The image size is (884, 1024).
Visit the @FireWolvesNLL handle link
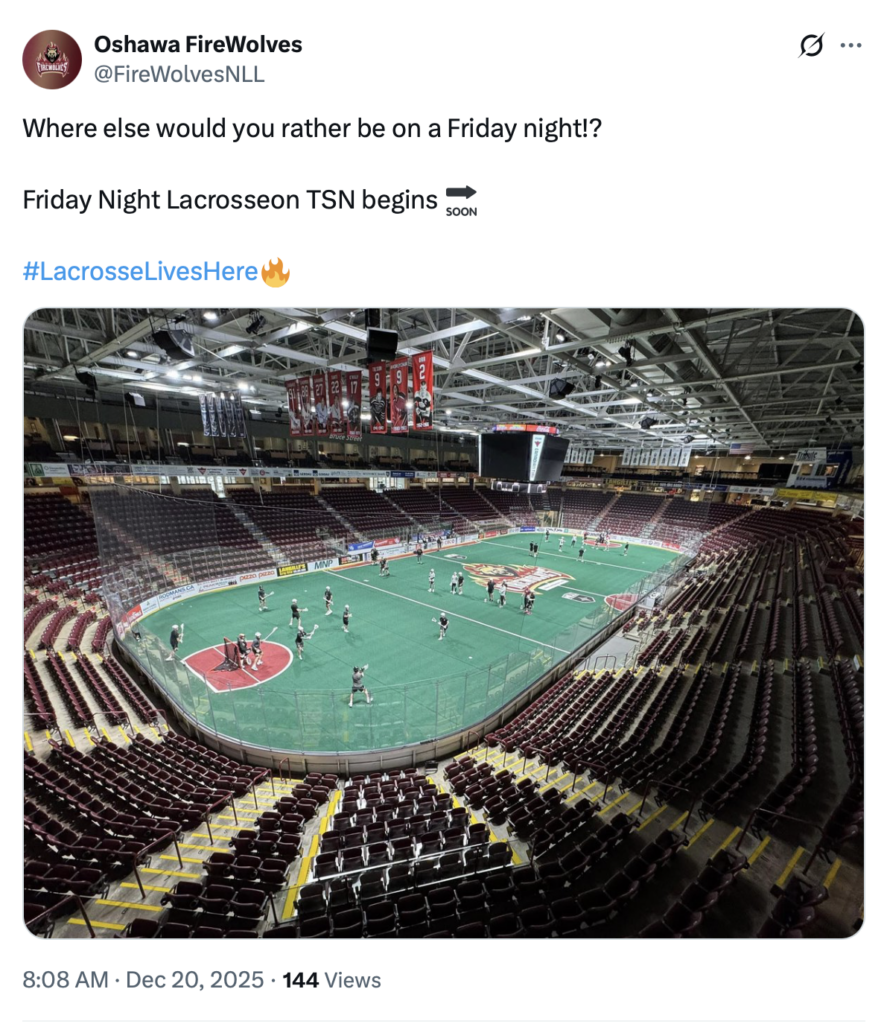click(179, 74)
